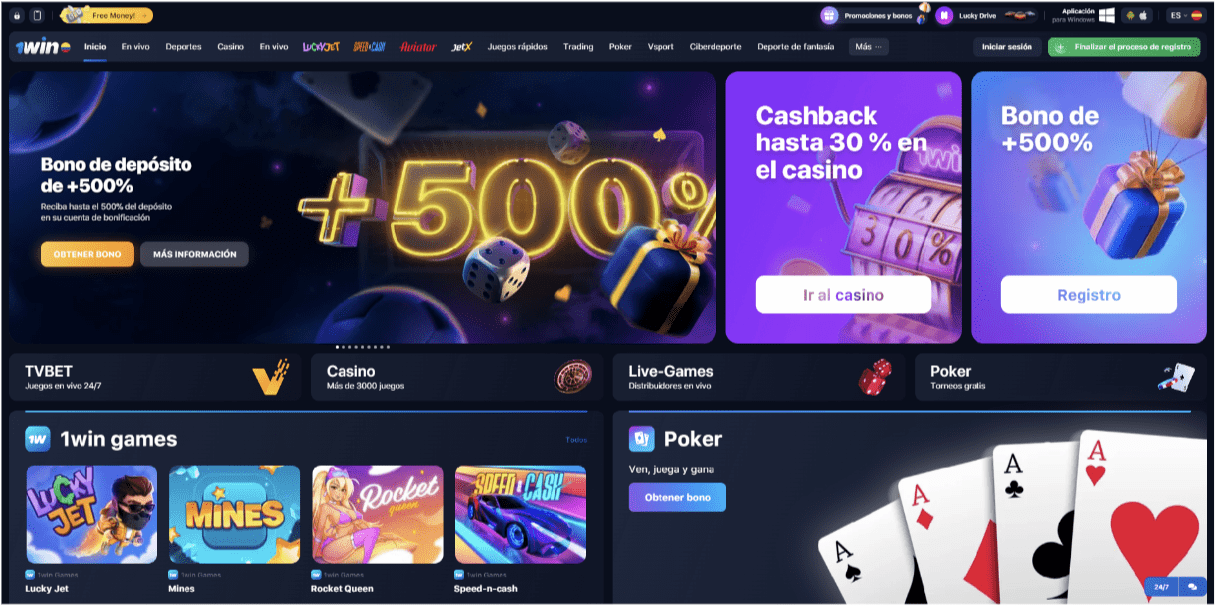Screen dimensions: 1218x614
Task: Click the Iniciar sesión button
Action: pos(1006,47)
